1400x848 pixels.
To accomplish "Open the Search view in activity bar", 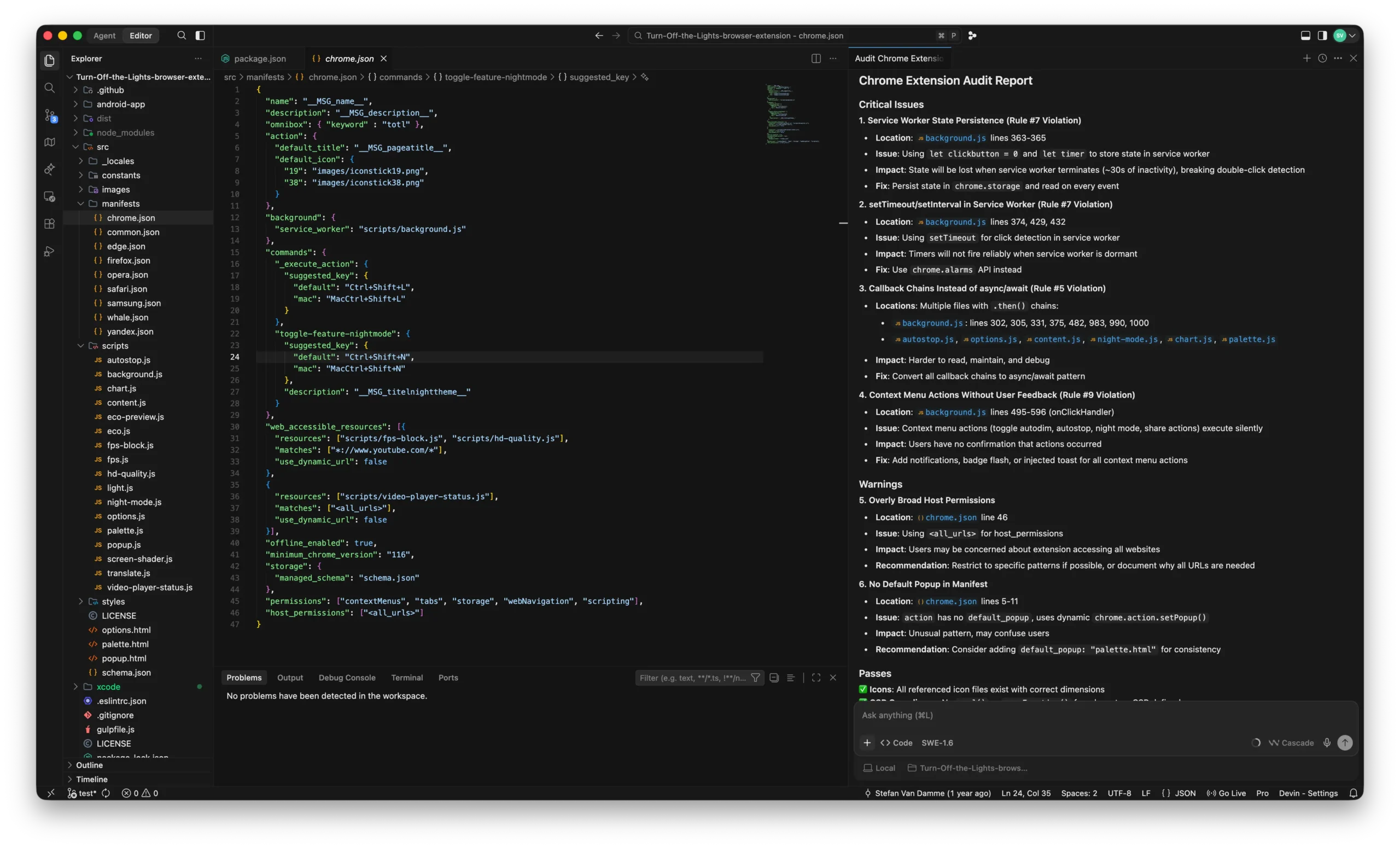I will click(49, 88).
